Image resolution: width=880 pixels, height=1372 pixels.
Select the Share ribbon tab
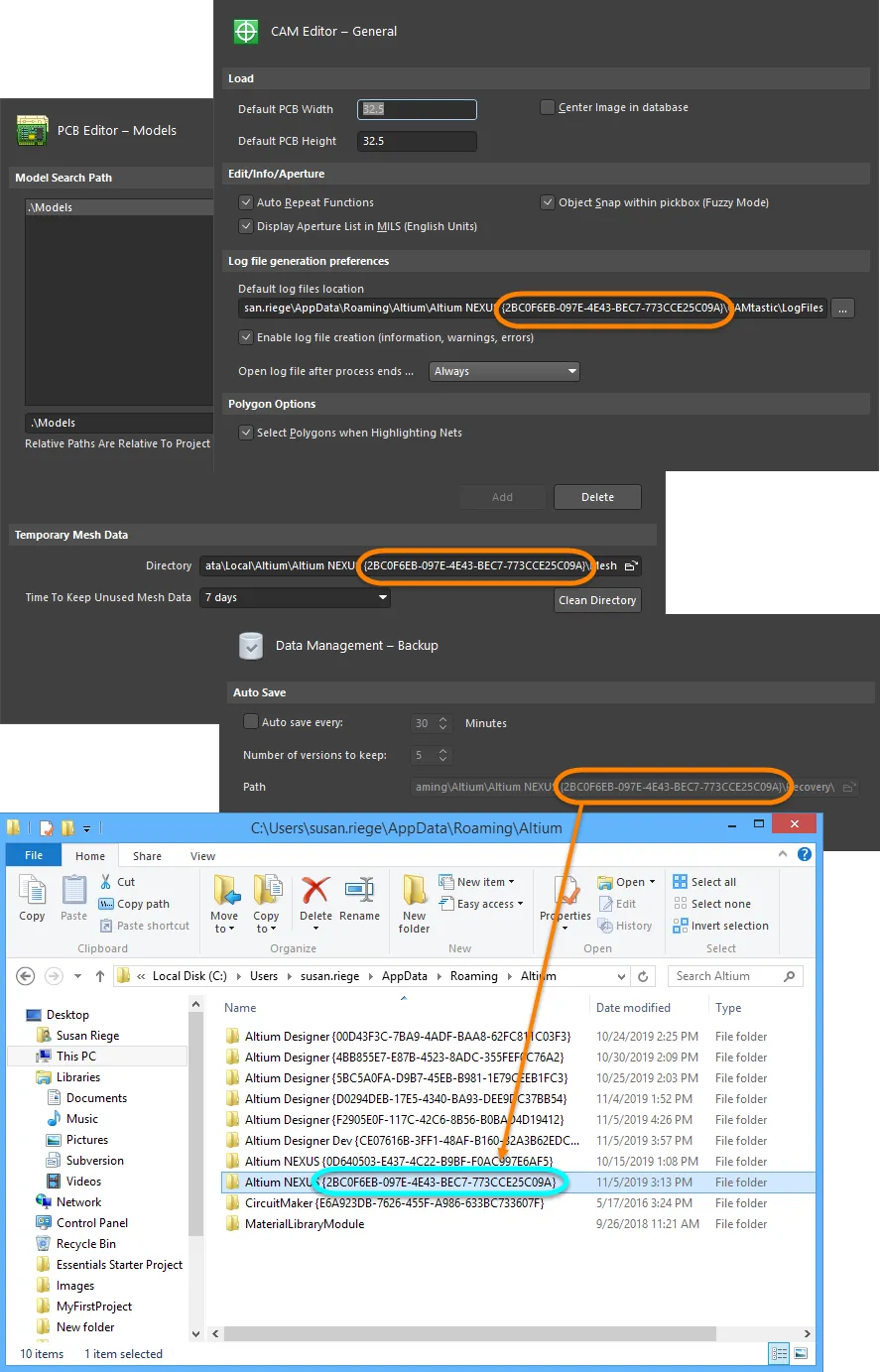tap(147, 856)
